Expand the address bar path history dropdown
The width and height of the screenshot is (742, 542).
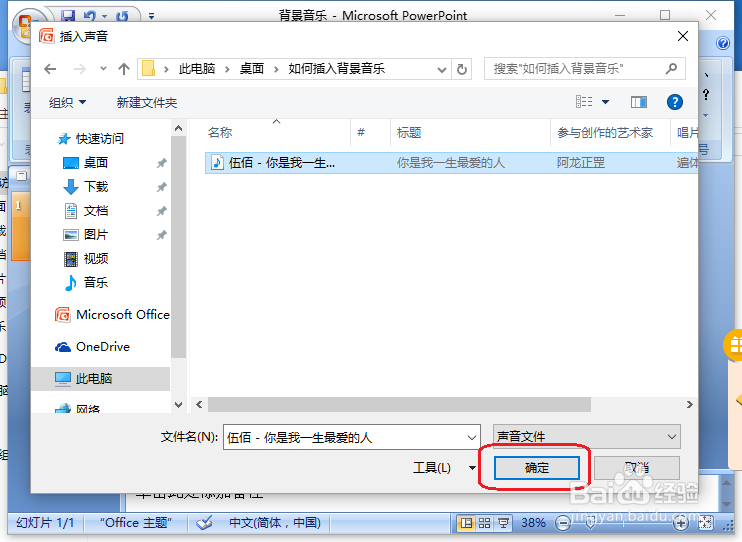[442, 70]
